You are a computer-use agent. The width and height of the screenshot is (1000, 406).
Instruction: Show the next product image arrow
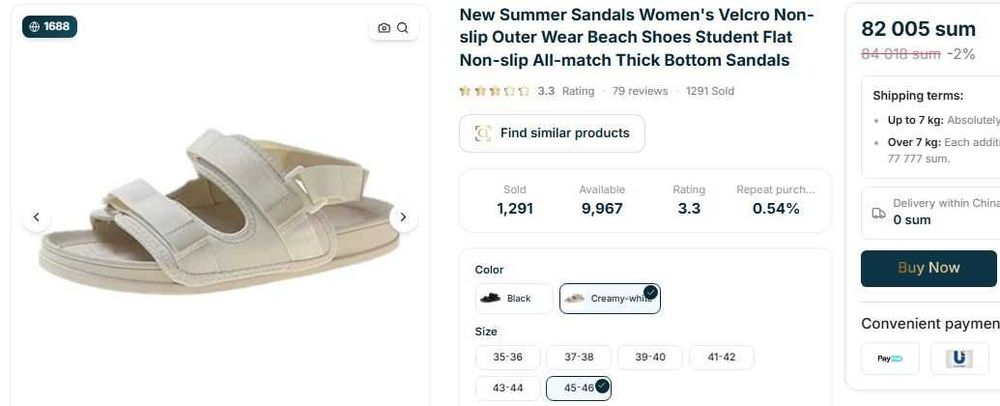pyautogui.click(x=403, y=217)
